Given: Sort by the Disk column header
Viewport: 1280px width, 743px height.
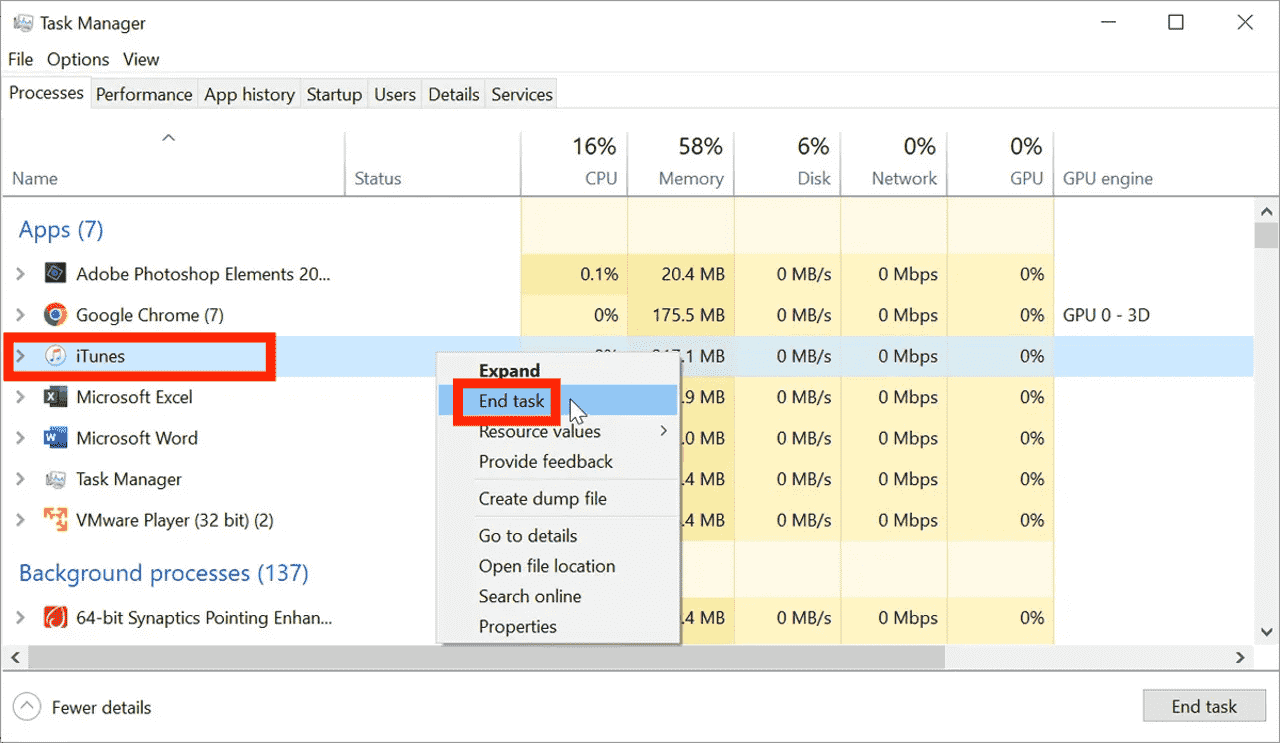Looking at the screenshot, I should 787,163.
